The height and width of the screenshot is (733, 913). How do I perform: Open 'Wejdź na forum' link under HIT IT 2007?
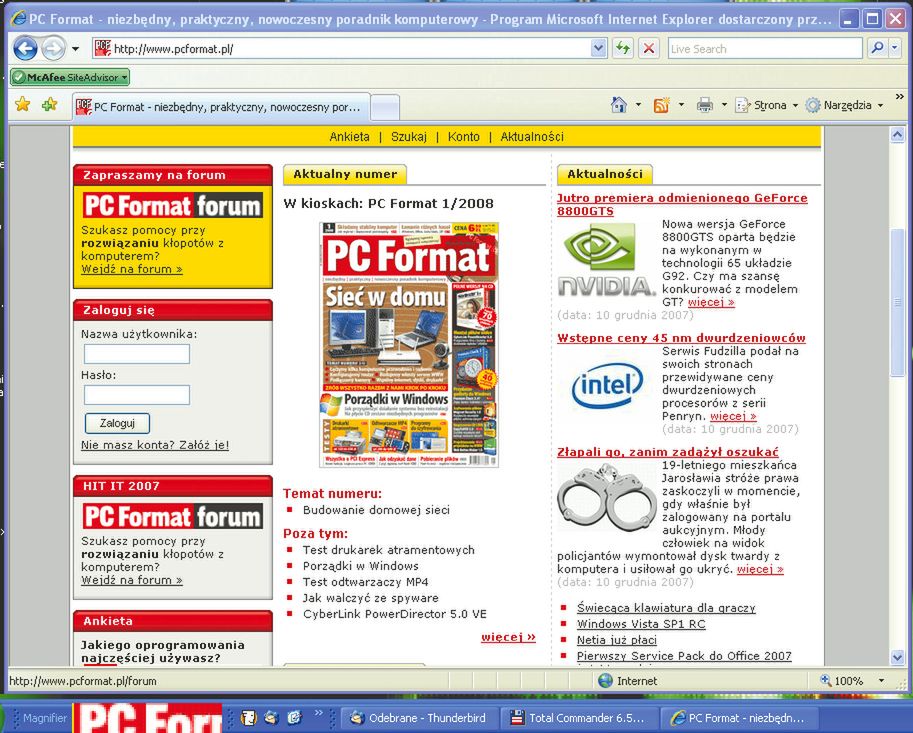point(132,580)
